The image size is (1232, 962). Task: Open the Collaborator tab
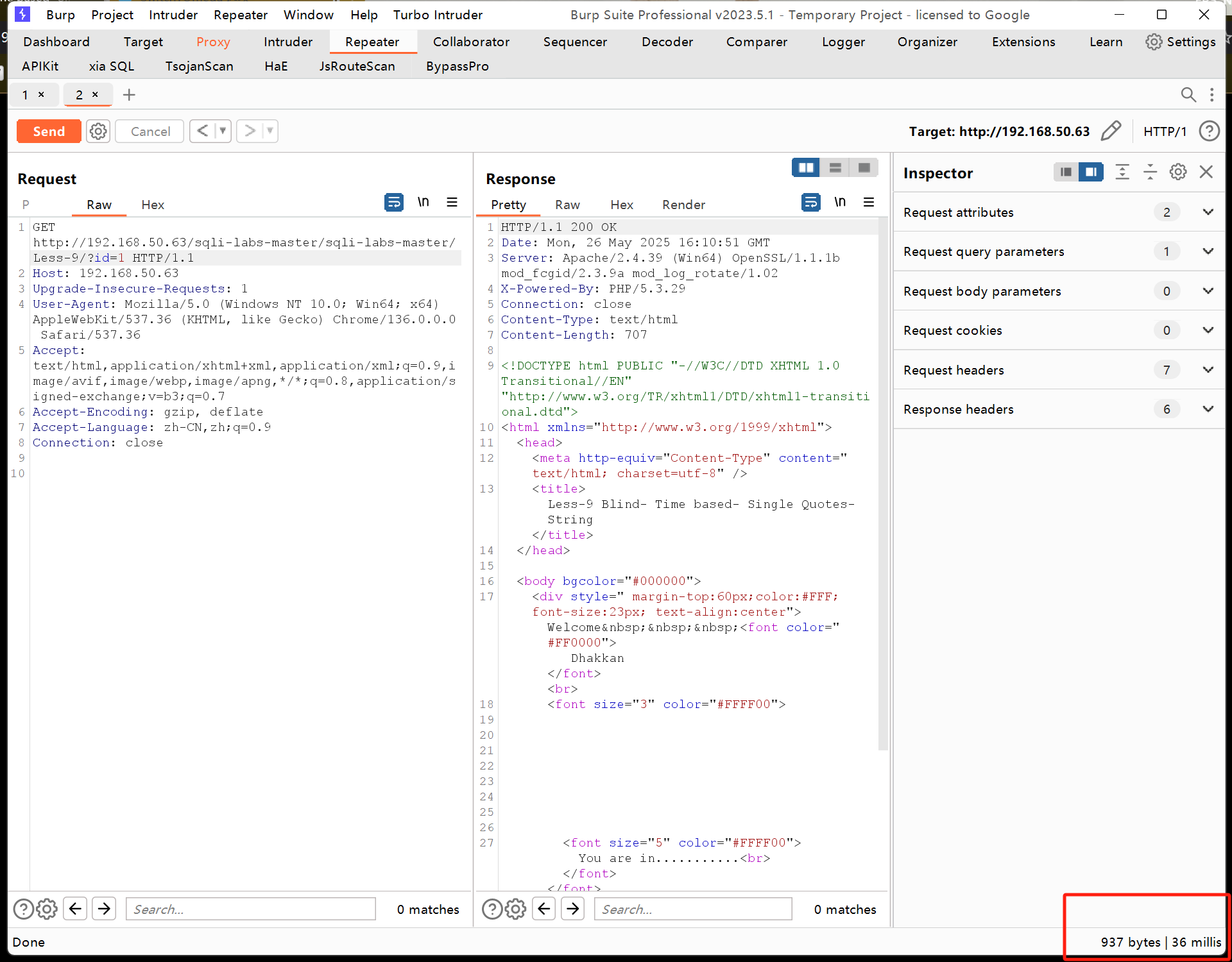[471, 42]
